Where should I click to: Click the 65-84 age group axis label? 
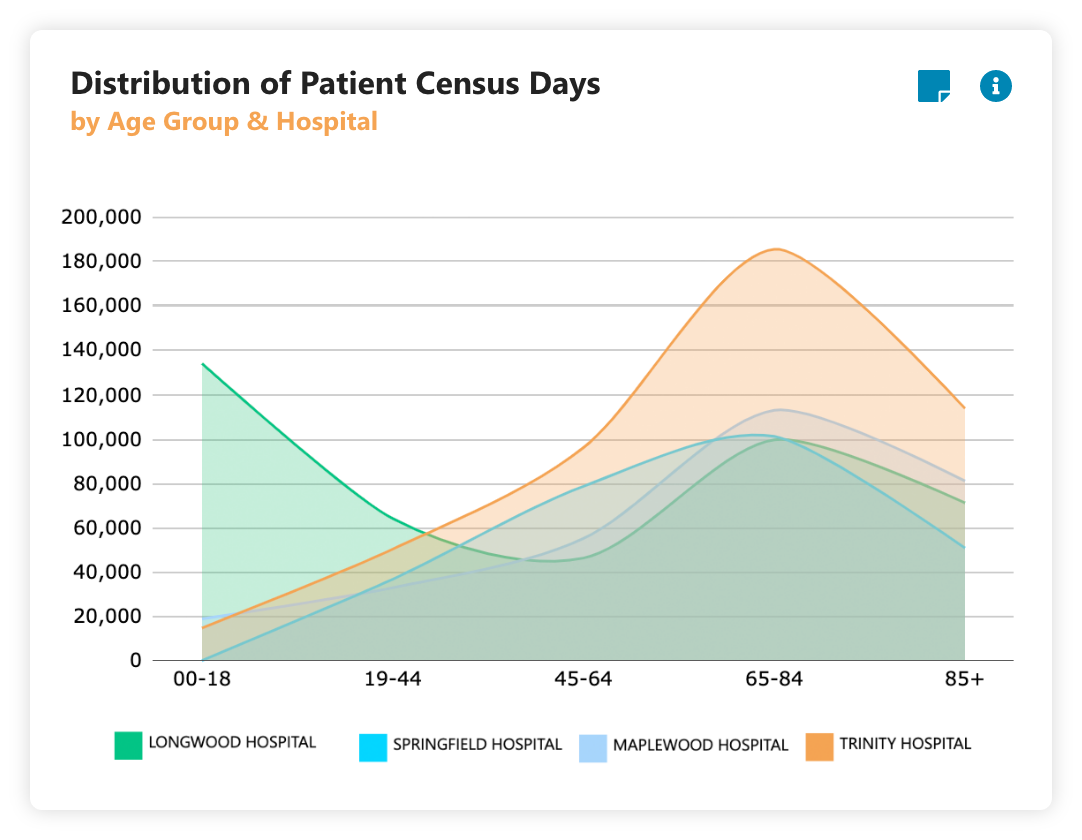pos(774,679)
